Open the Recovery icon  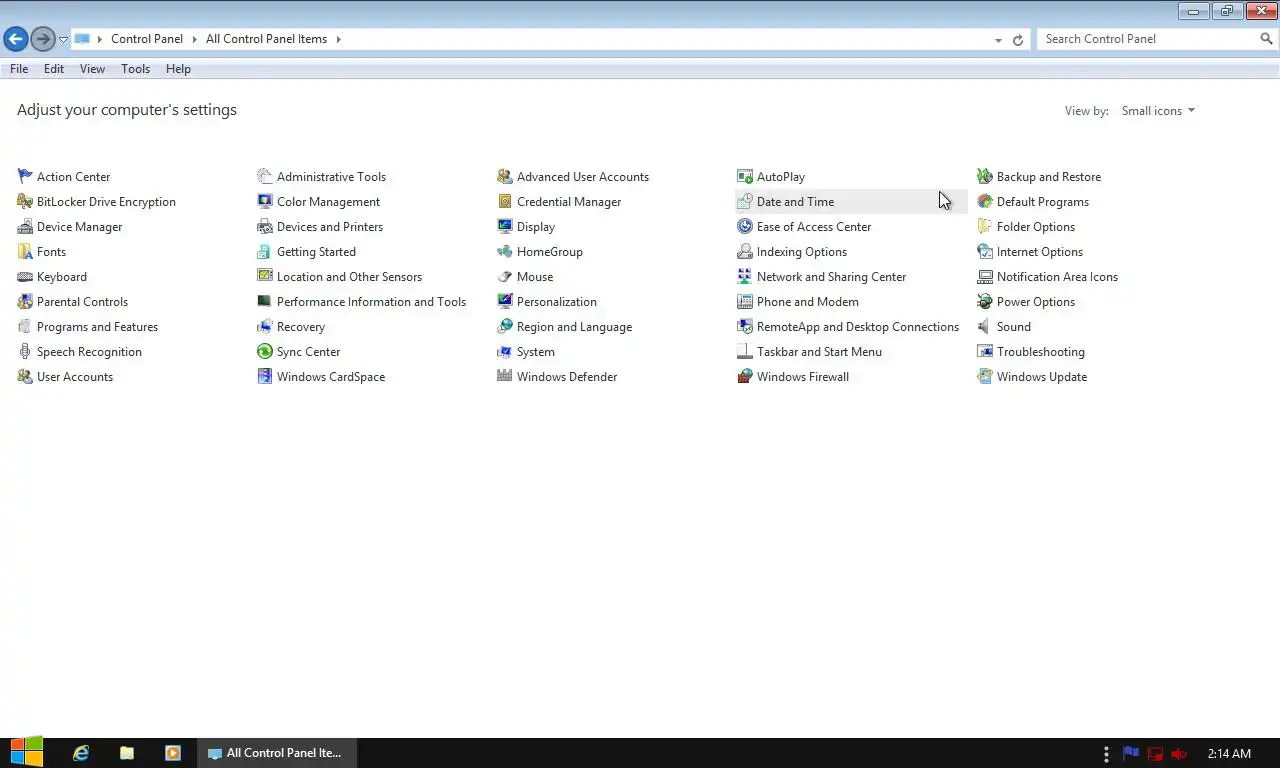click(265, 327)
